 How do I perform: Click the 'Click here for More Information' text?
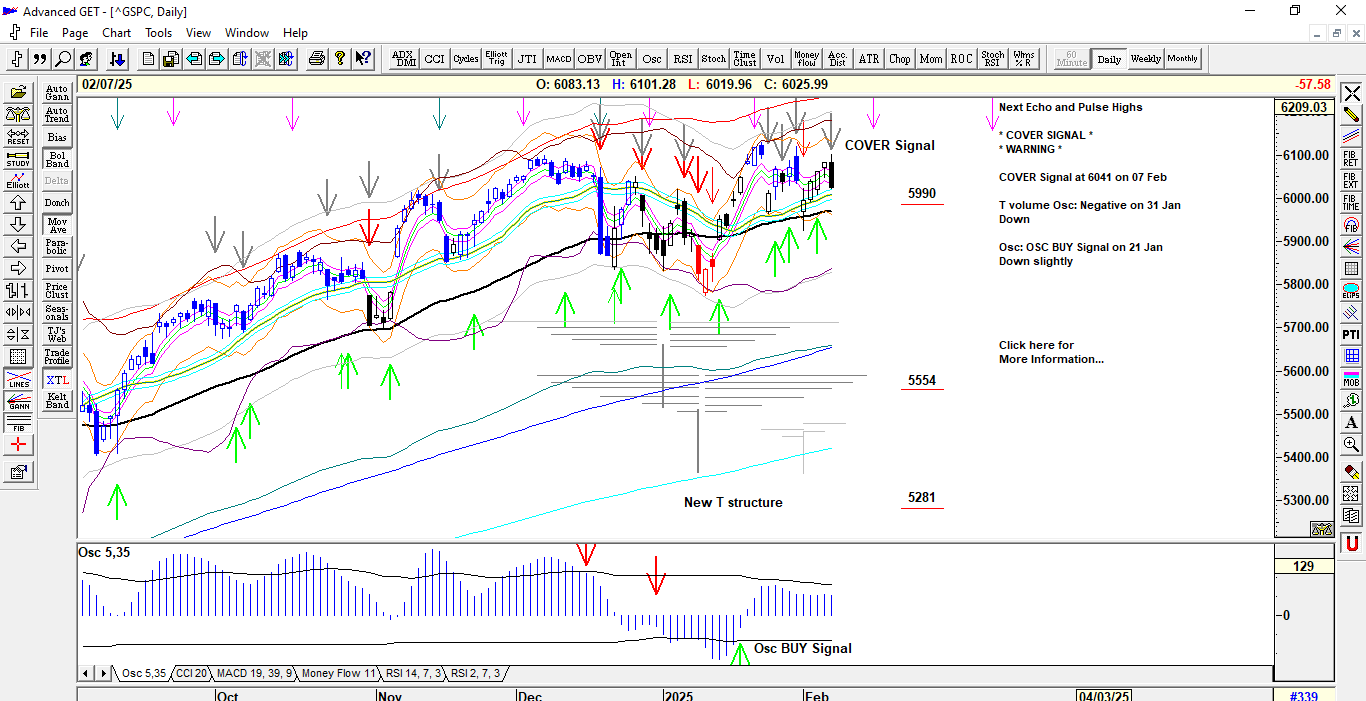(x=1050, y=352)
